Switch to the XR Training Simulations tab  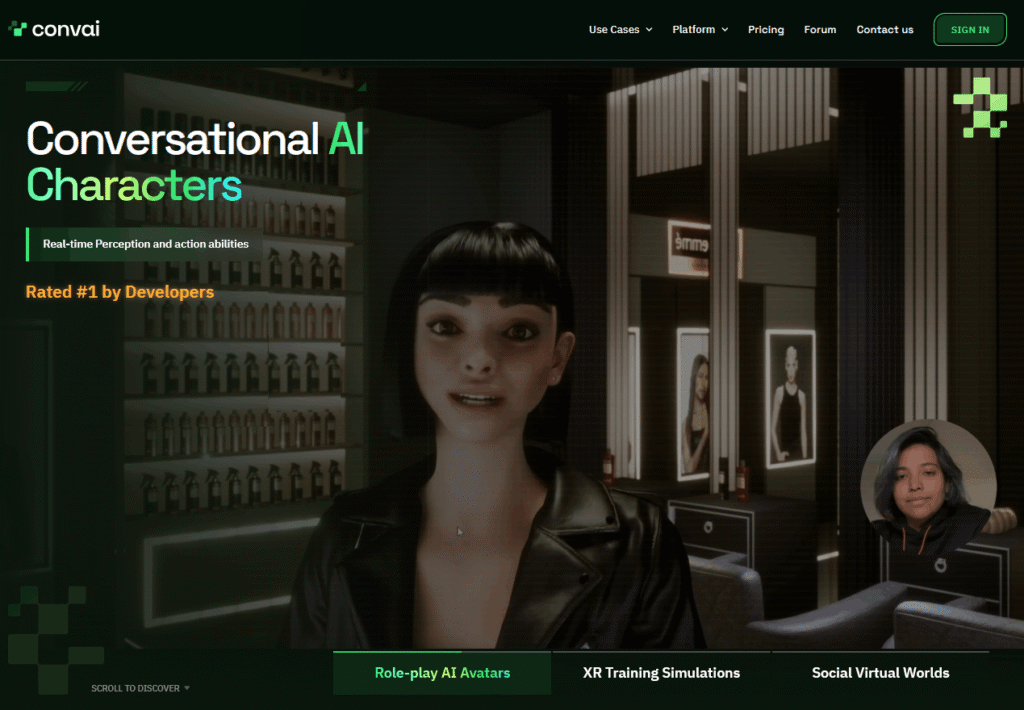pyautogui.click(x=659, y=673)
